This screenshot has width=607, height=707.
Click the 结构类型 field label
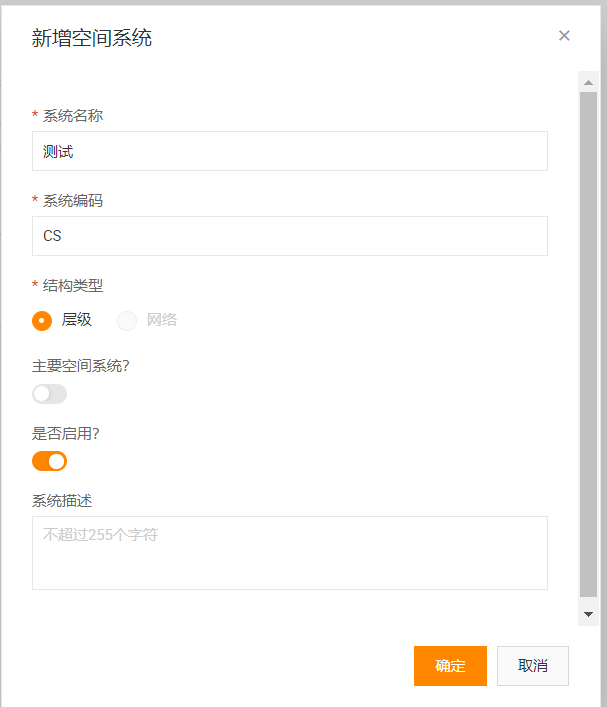click(73, 285)
